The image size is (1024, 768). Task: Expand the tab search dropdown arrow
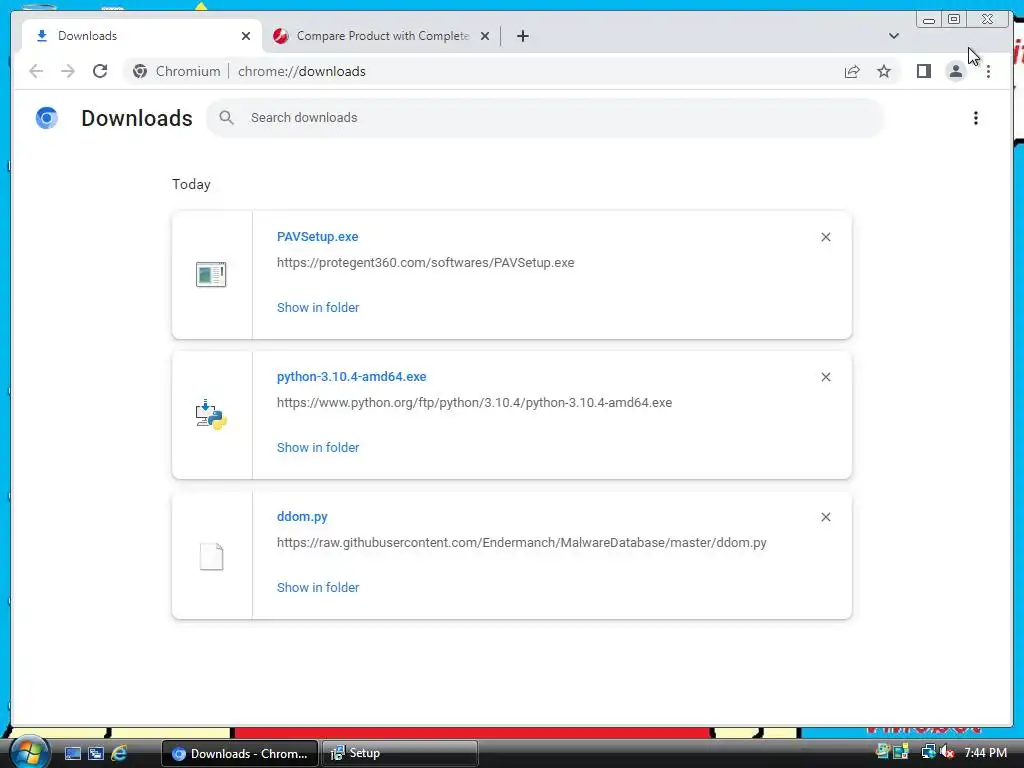pyautogui.click(x=893, y=36)
